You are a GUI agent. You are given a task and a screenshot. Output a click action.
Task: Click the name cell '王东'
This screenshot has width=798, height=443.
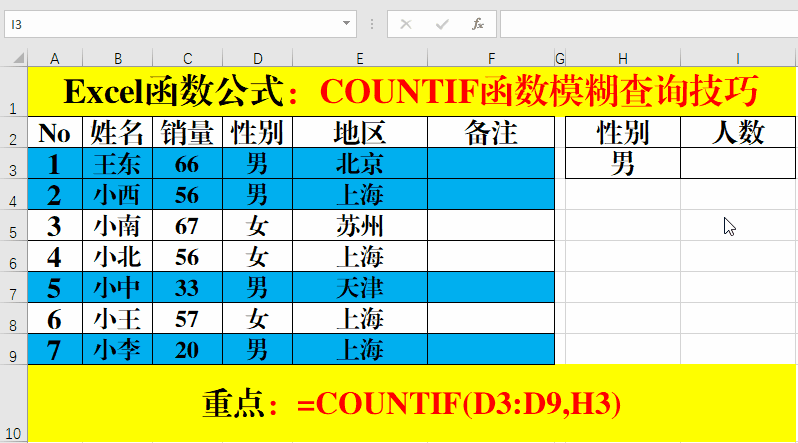pyautogui.click(x=118, y=163)
